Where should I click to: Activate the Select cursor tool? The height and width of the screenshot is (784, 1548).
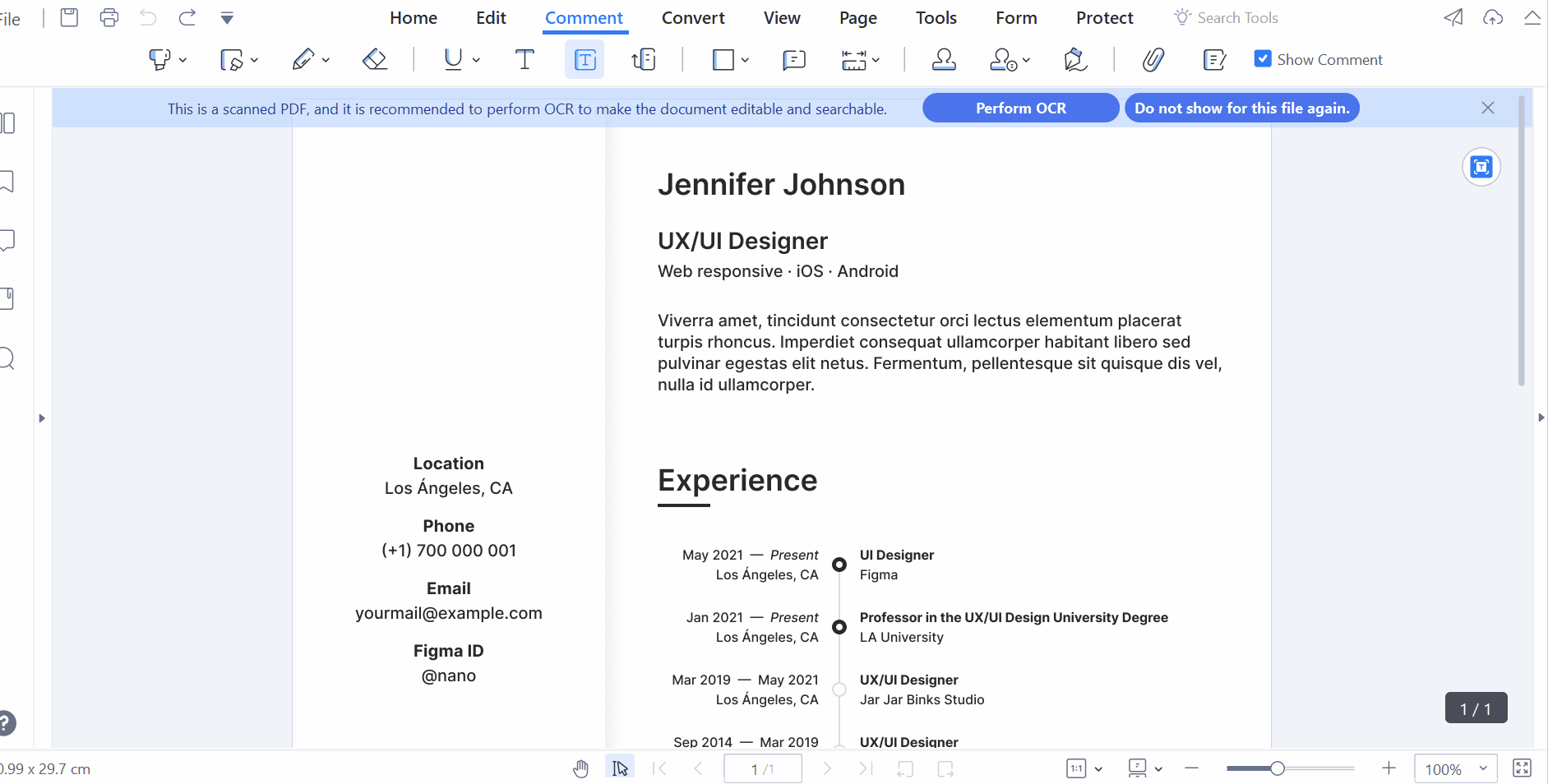(620, 768)
